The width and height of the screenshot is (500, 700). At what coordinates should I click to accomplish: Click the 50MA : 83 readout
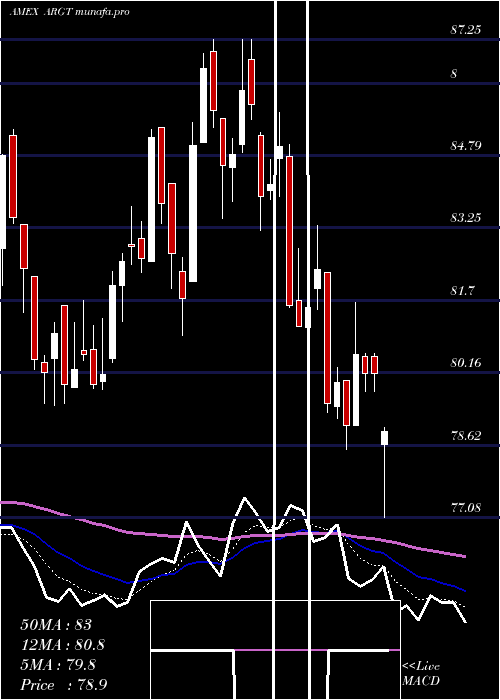[x=56, y=625]
